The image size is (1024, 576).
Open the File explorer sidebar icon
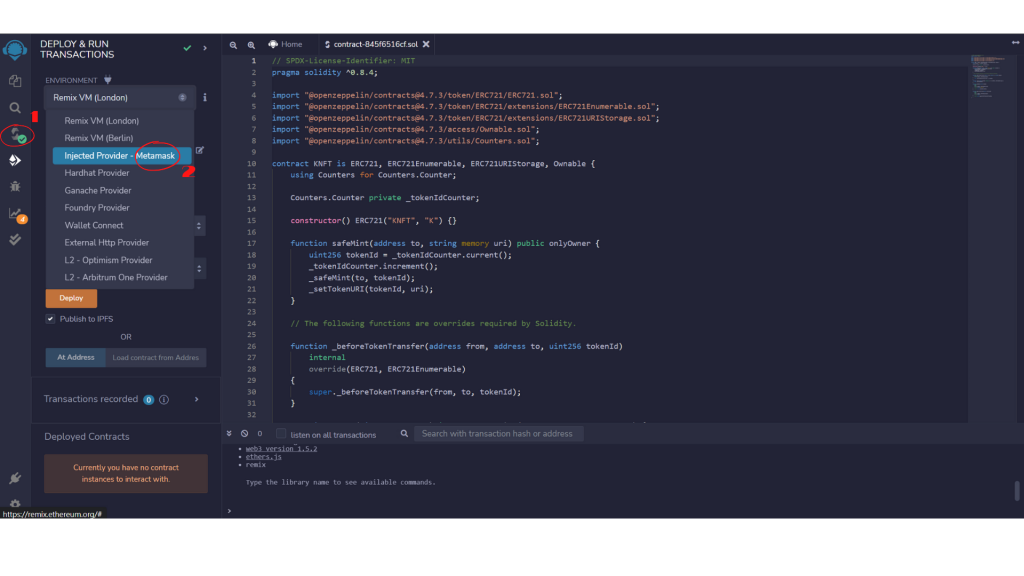point(15,81)
